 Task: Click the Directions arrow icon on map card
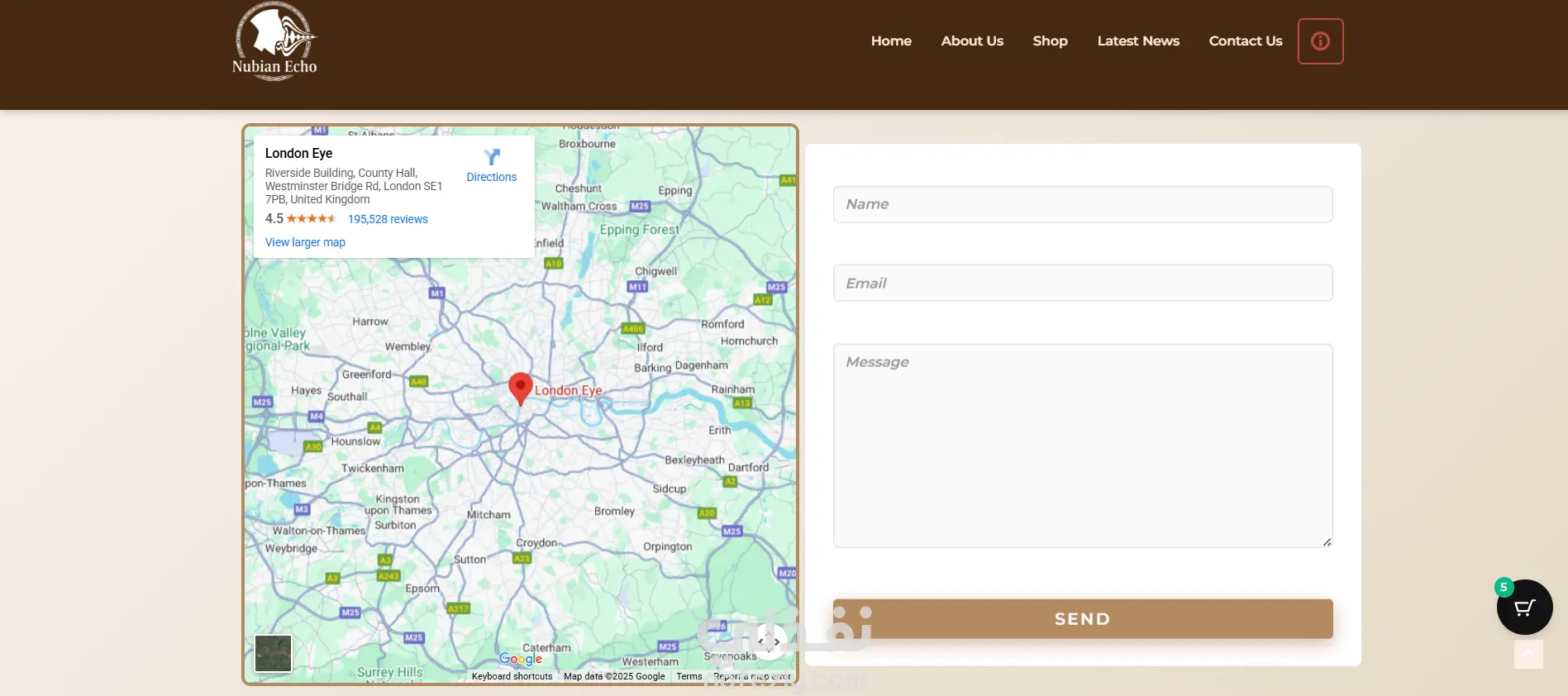pyautogui.click(x=492, y=157)
